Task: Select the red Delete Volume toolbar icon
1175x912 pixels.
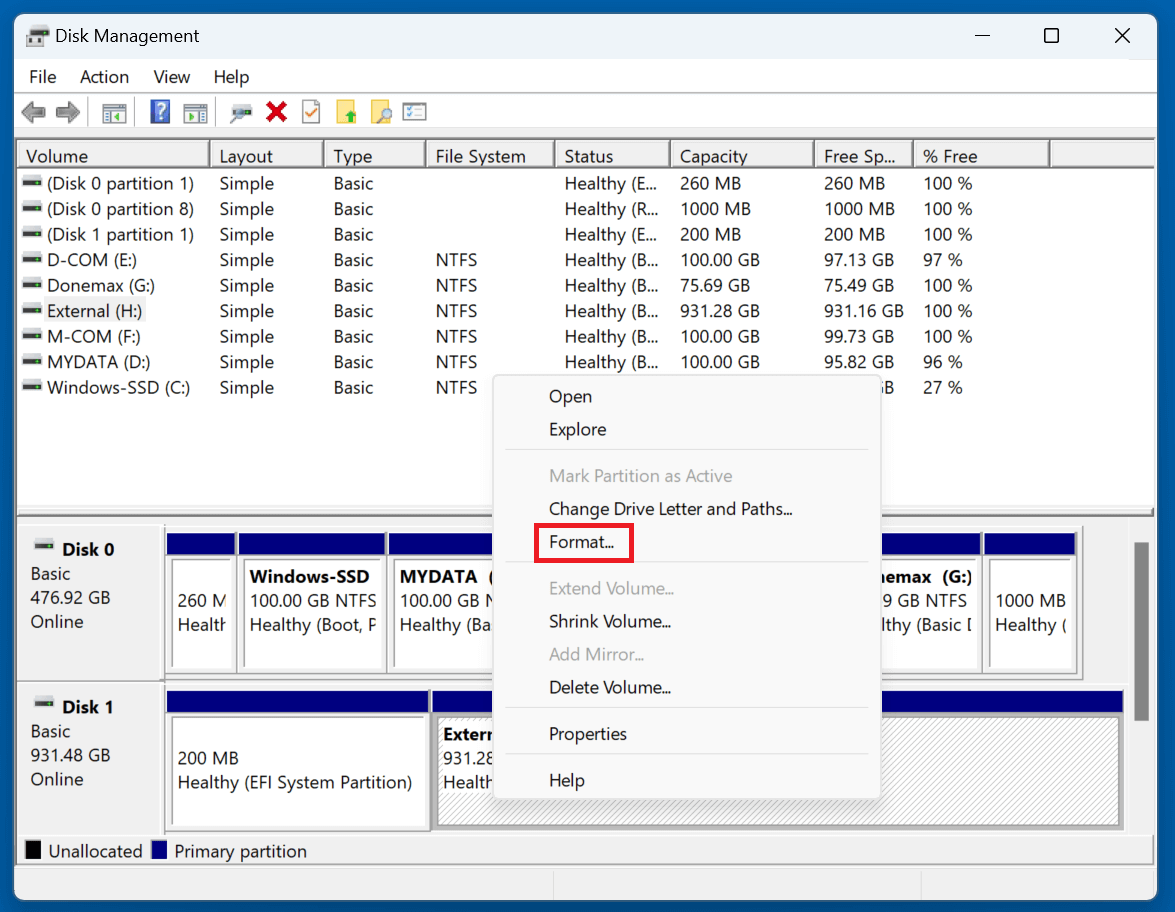Action: (x=274, y=111)
